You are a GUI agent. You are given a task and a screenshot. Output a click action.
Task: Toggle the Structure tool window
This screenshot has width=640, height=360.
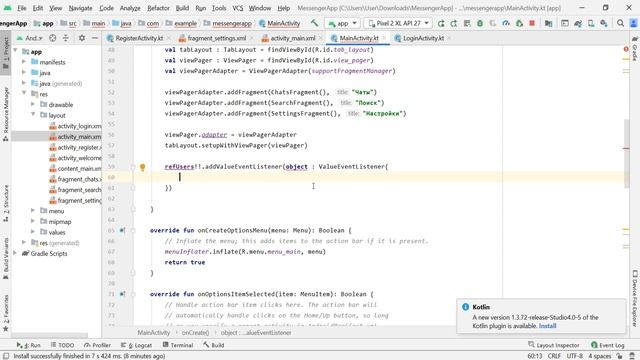tap(5, 203)
